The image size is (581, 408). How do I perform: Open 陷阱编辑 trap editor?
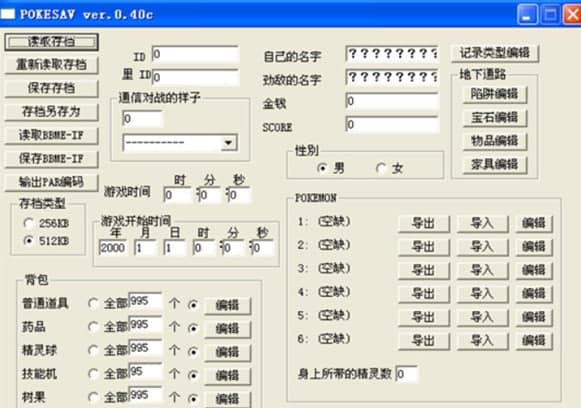495,94
